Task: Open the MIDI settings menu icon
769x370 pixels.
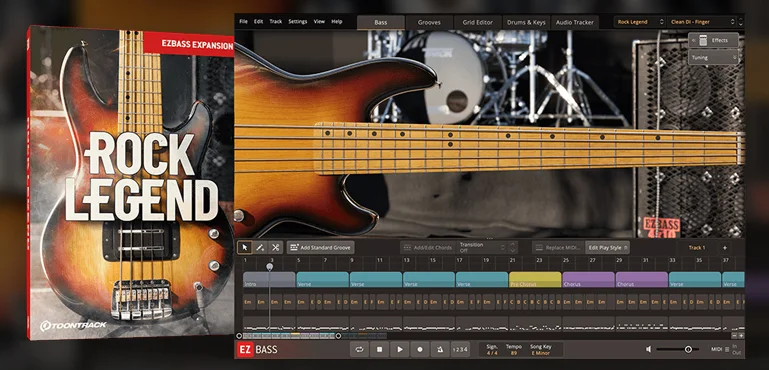Action: [727, 349]
